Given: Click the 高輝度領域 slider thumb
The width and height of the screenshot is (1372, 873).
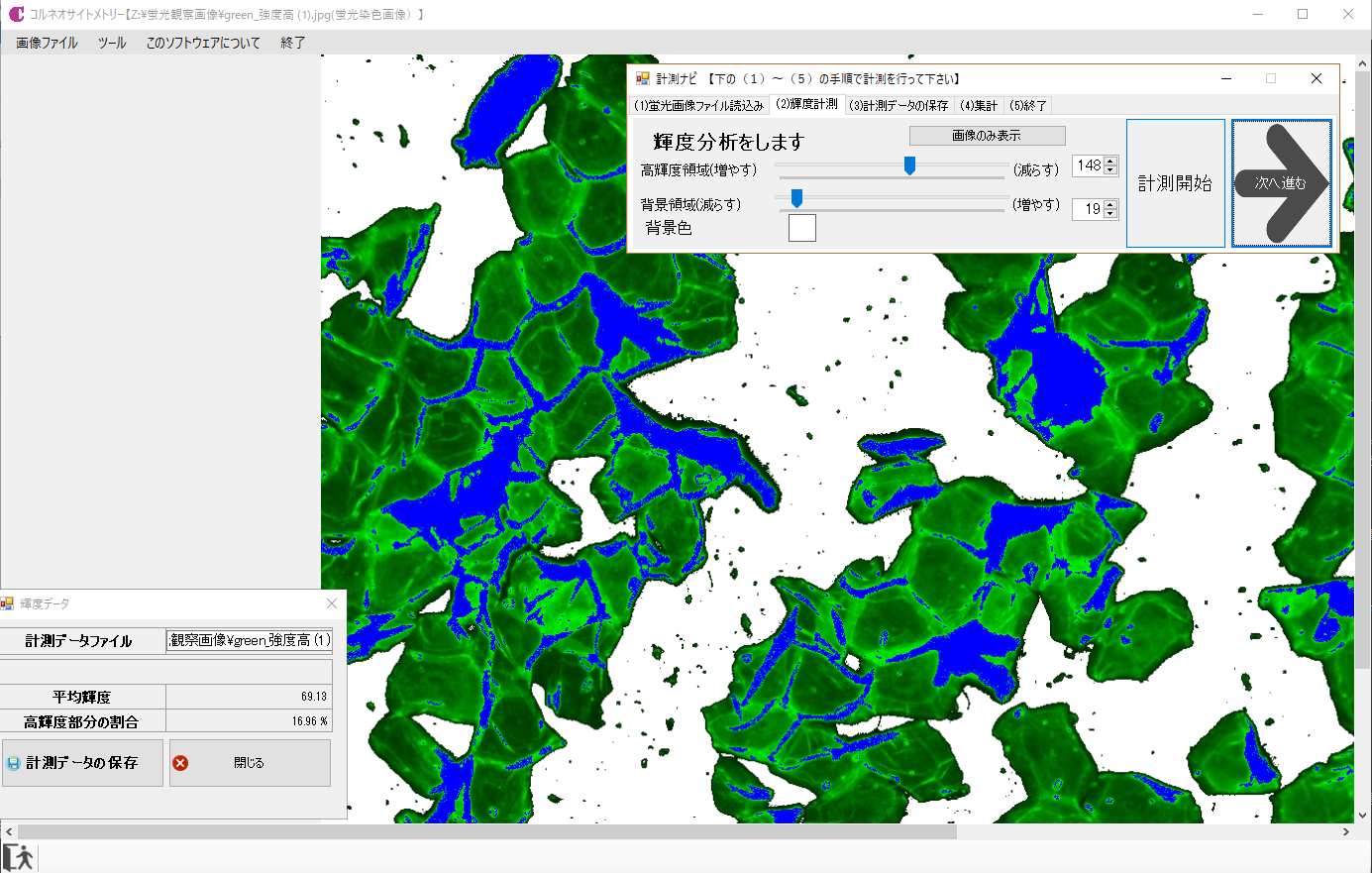Looking at the screenshot, I should tap(909, 165).
